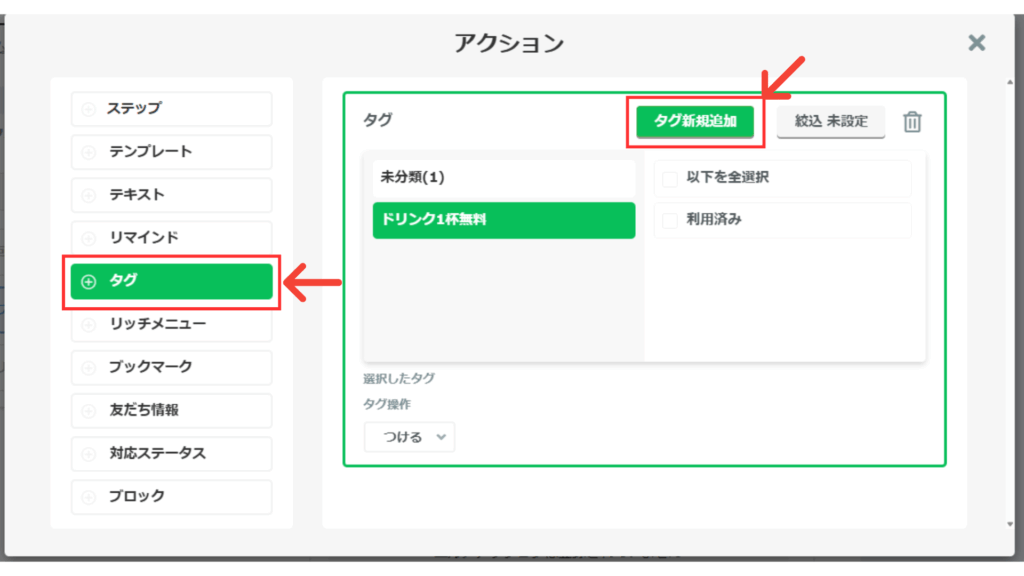
Task: Tick the 利用済み tag checkbox
Action: pyautogui.click(x=669, y=220)
